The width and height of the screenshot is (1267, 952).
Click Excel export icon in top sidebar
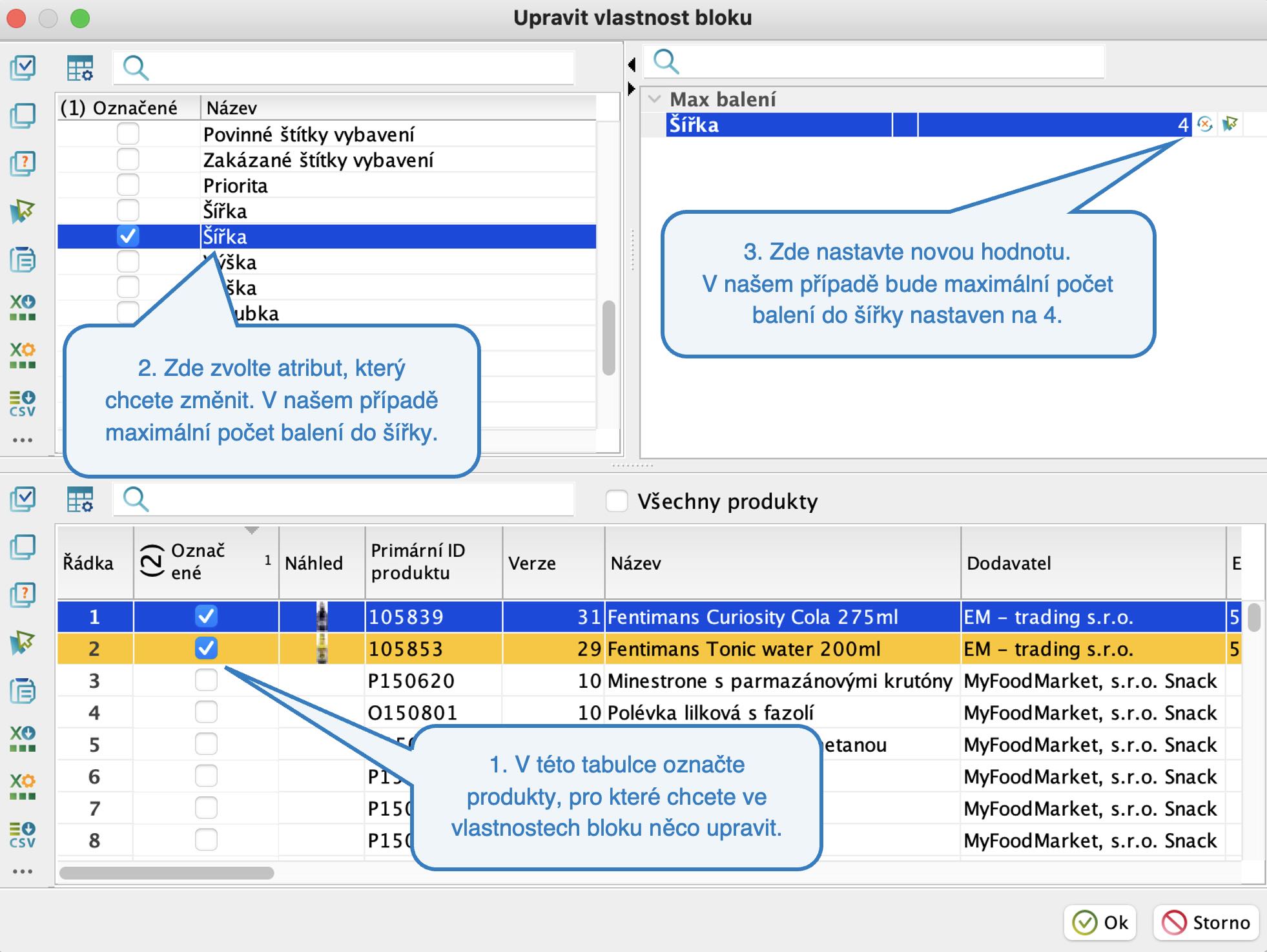pos(23,307)
